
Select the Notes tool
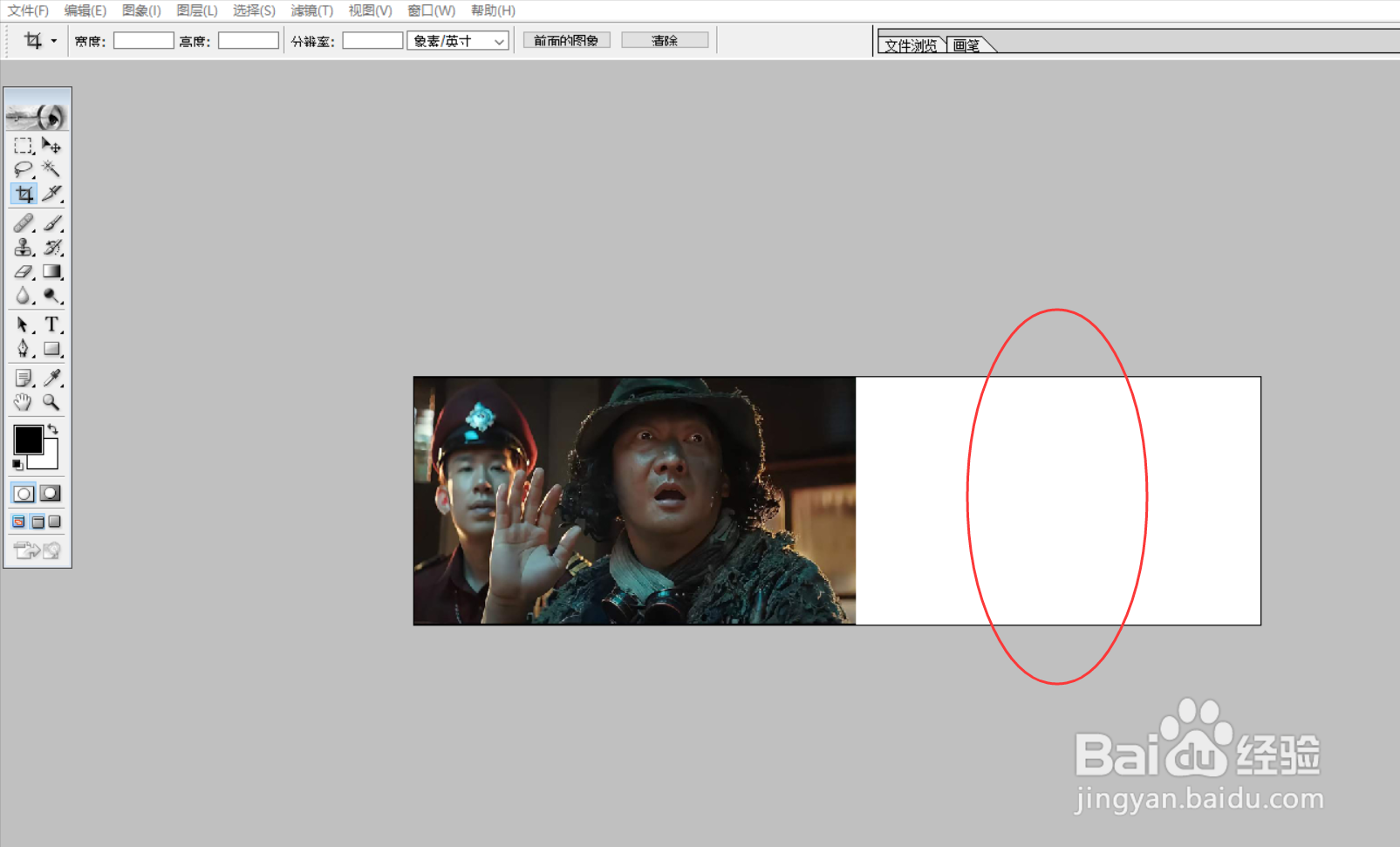tap(24, 378)
